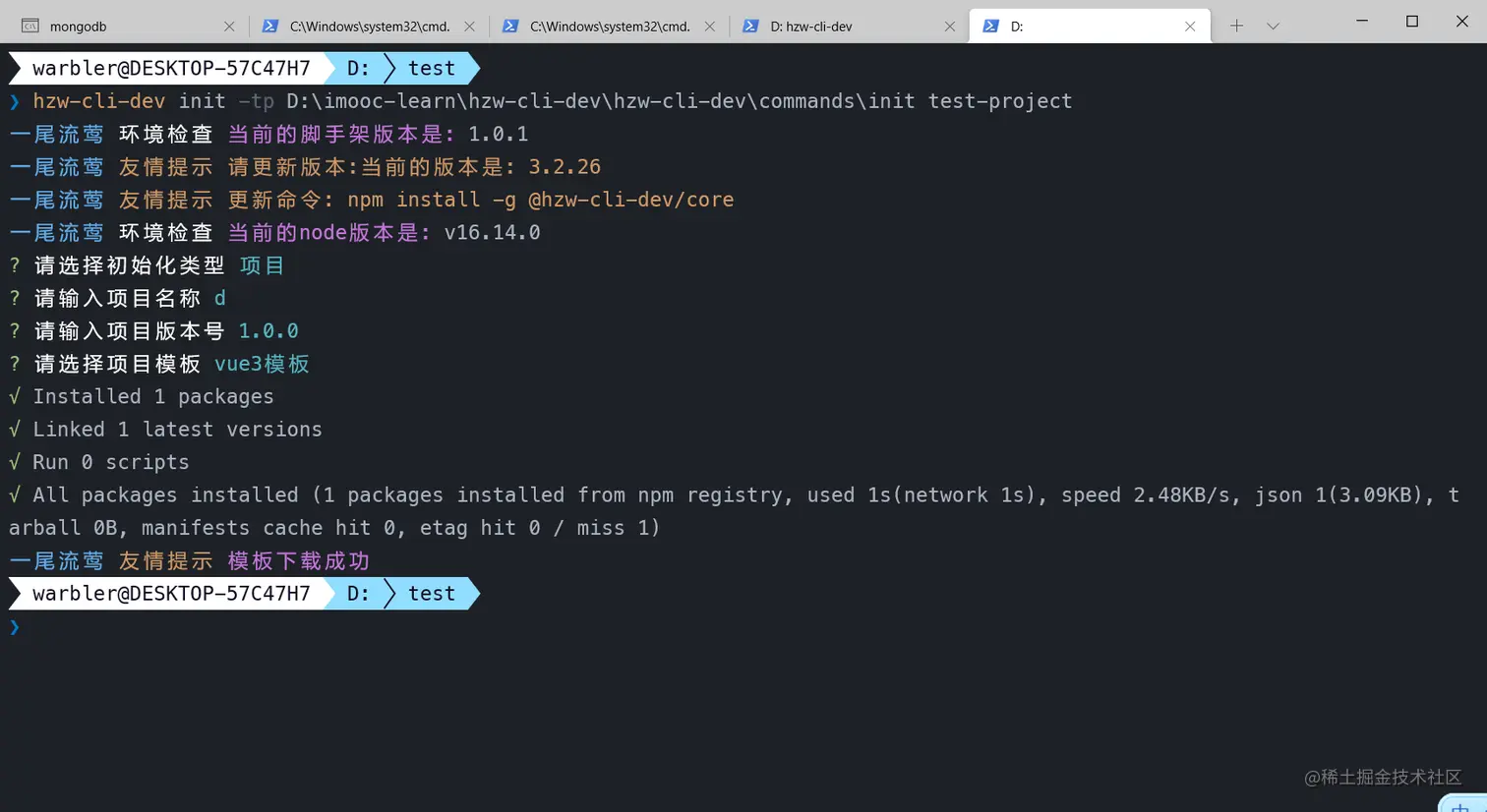The height and width of the screenshot is (812, 1487).
Task: Click the input method indicator in the bottom-right corner
Action: pyautogui.click(x=1461, y=804)
